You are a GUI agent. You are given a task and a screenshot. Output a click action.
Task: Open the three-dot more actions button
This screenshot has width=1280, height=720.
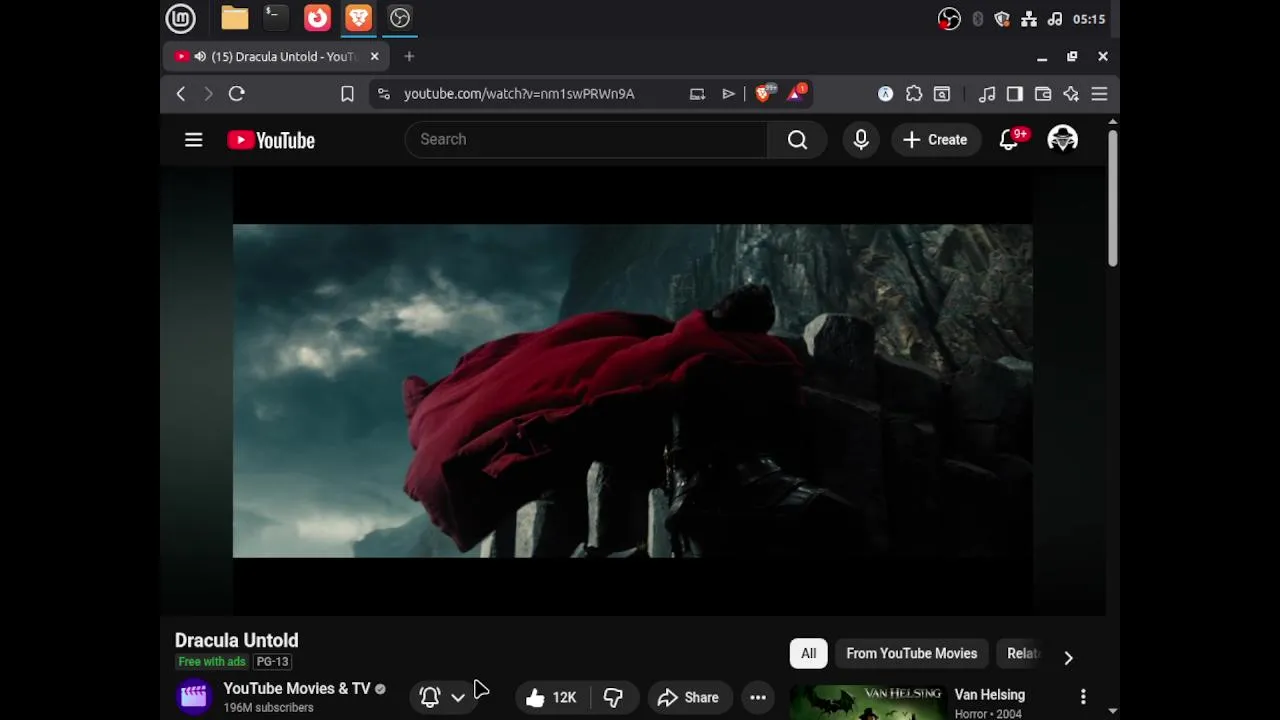click(x=758, y=698)
